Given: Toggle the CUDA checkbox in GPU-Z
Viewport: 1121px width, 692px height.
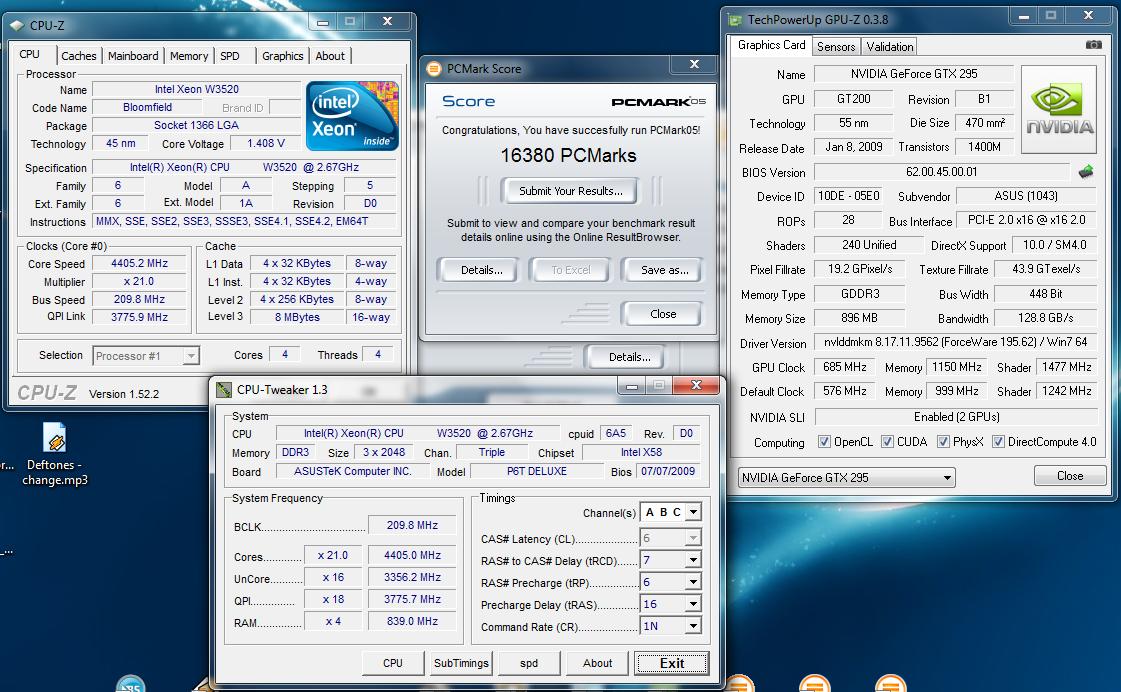Looking at the screenshot, I should pos(887,442).
